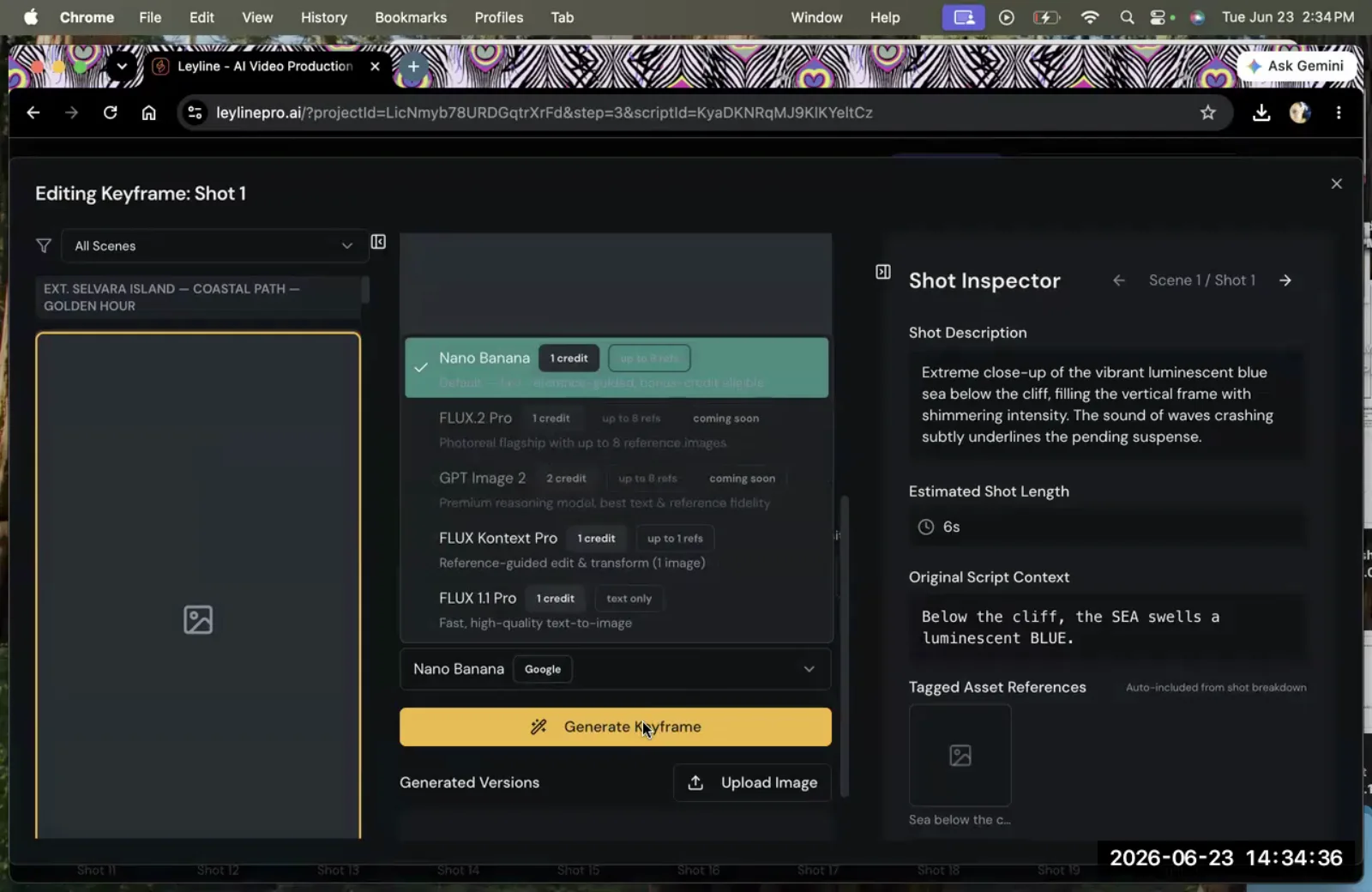Click the 1 credit badge on FLUX Kontext Pro

coord(596,539)
